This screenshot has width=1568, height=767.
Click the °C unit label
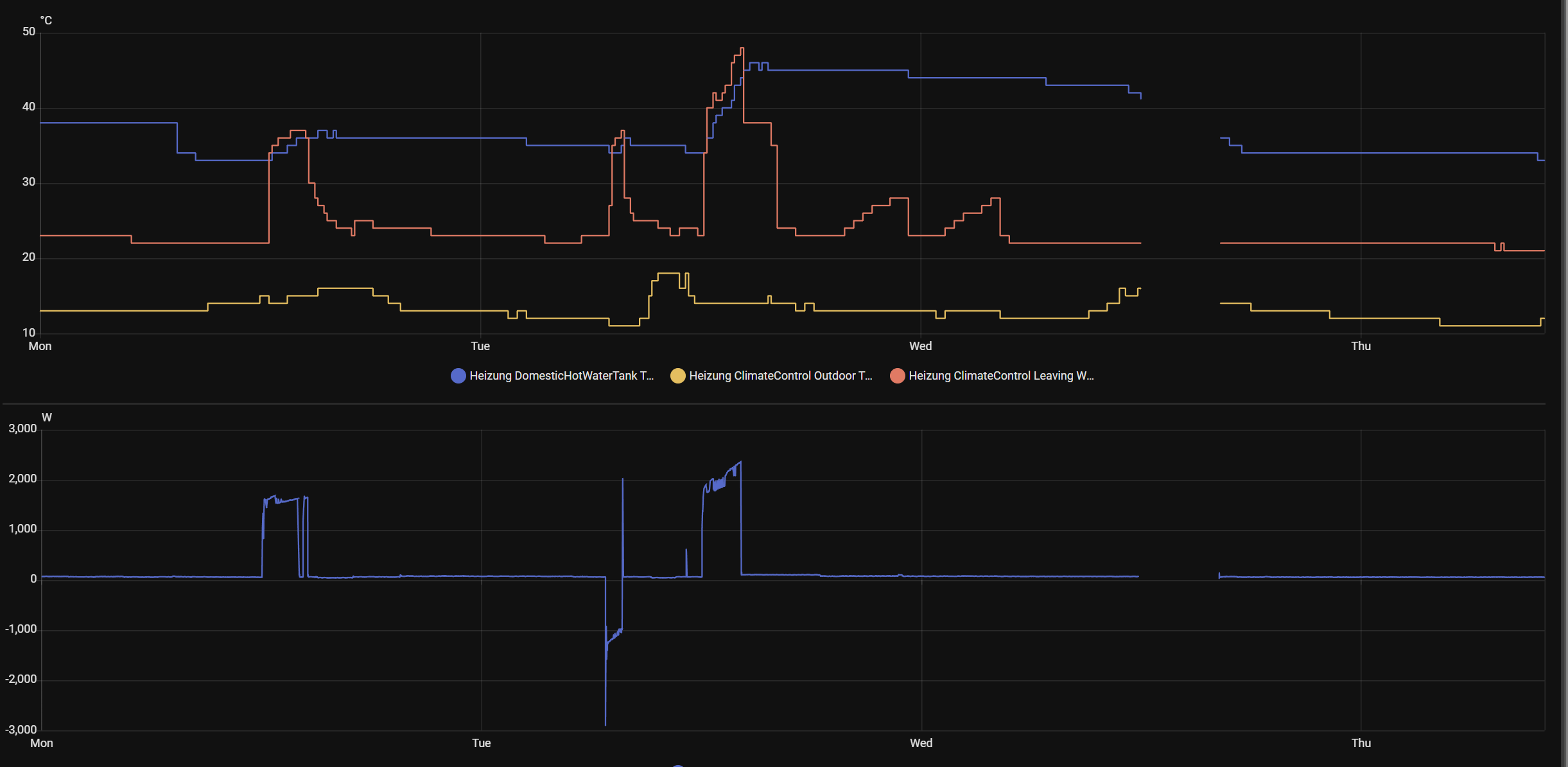(x=46, y=21)
